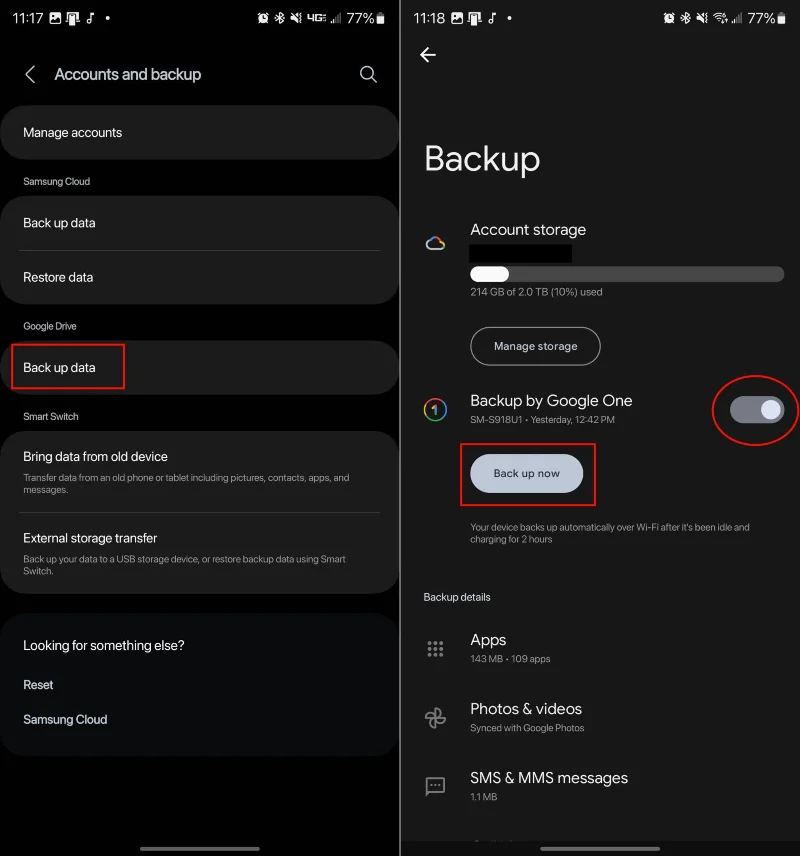The width and height of the screenshot is (800, 856).
Task: Open External storage transfer
Action: coord(199,553)
